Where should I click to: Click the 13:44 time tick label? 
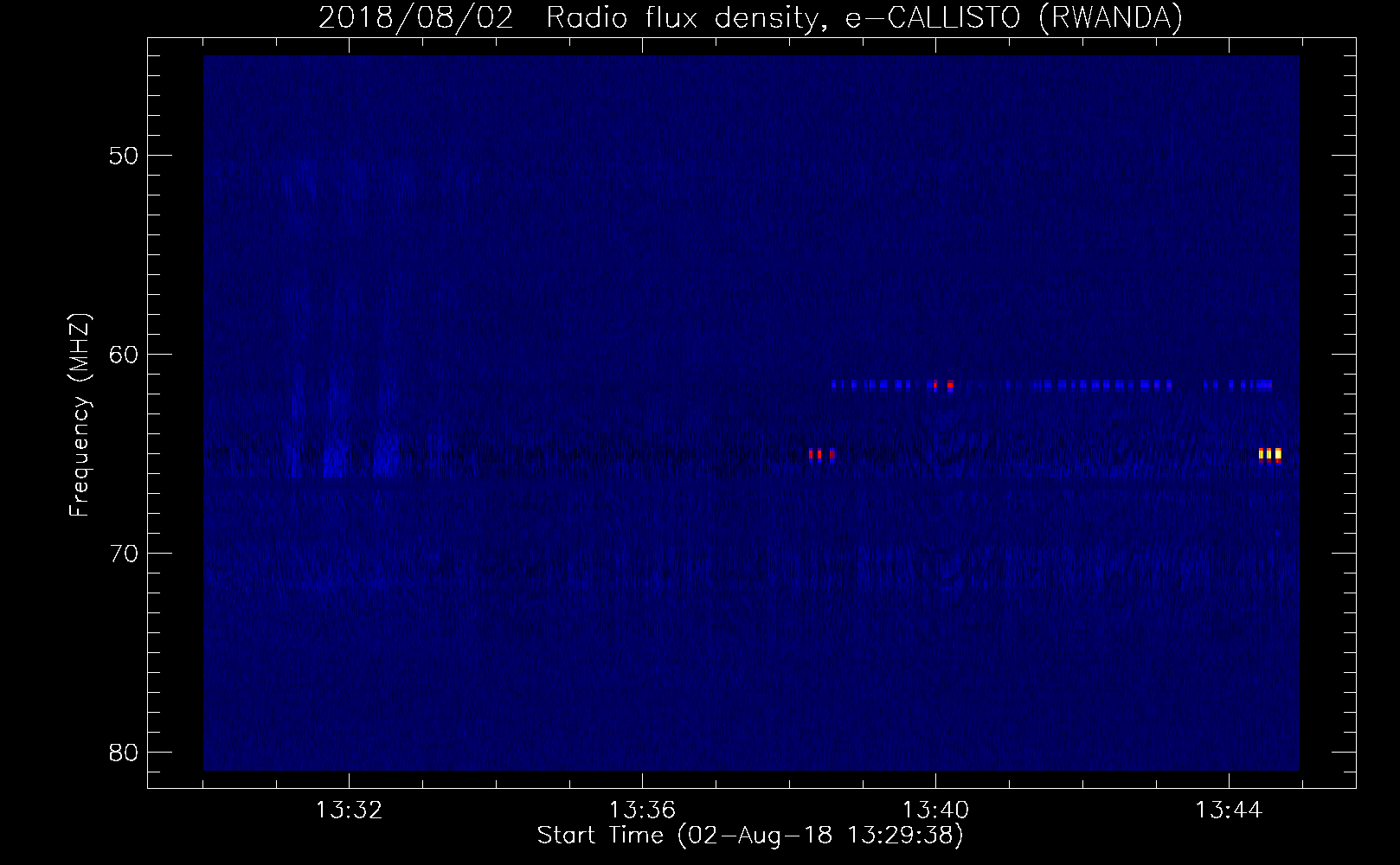[1229, 811]
